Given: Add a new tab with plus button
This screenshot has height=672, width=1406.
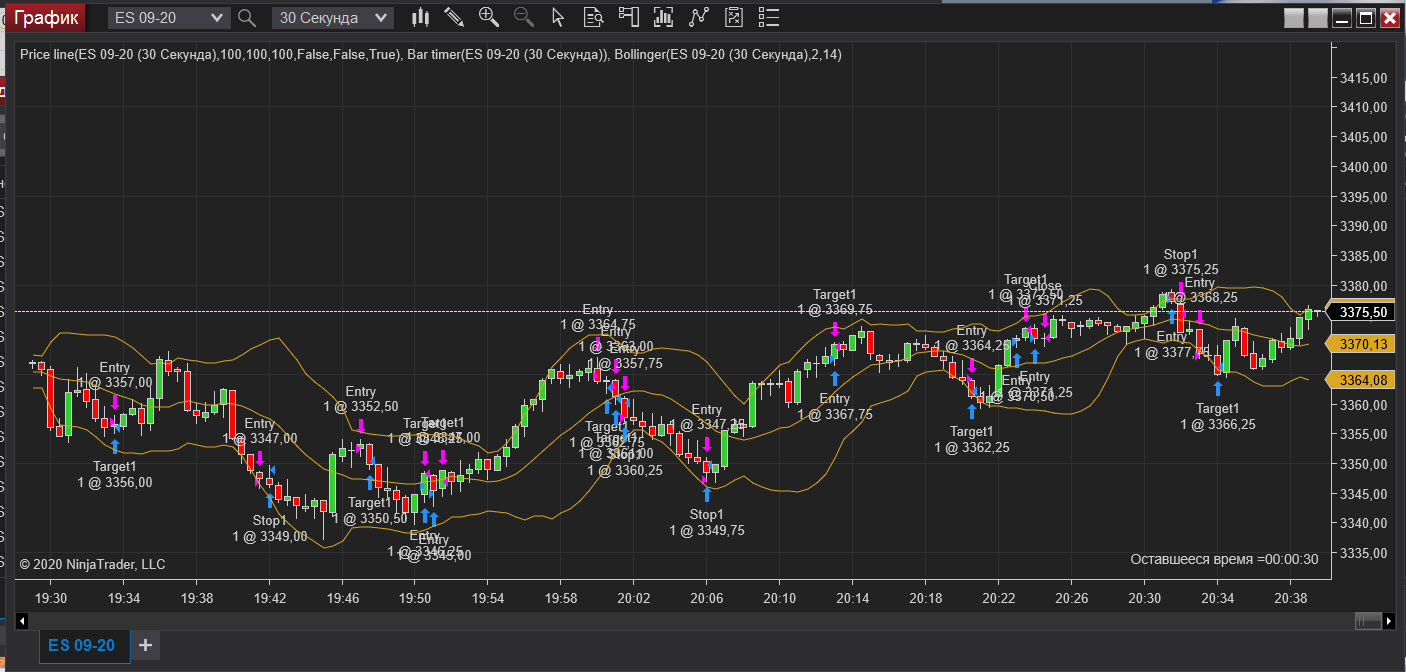Looking at the screenshot, I should pos(145,645).
